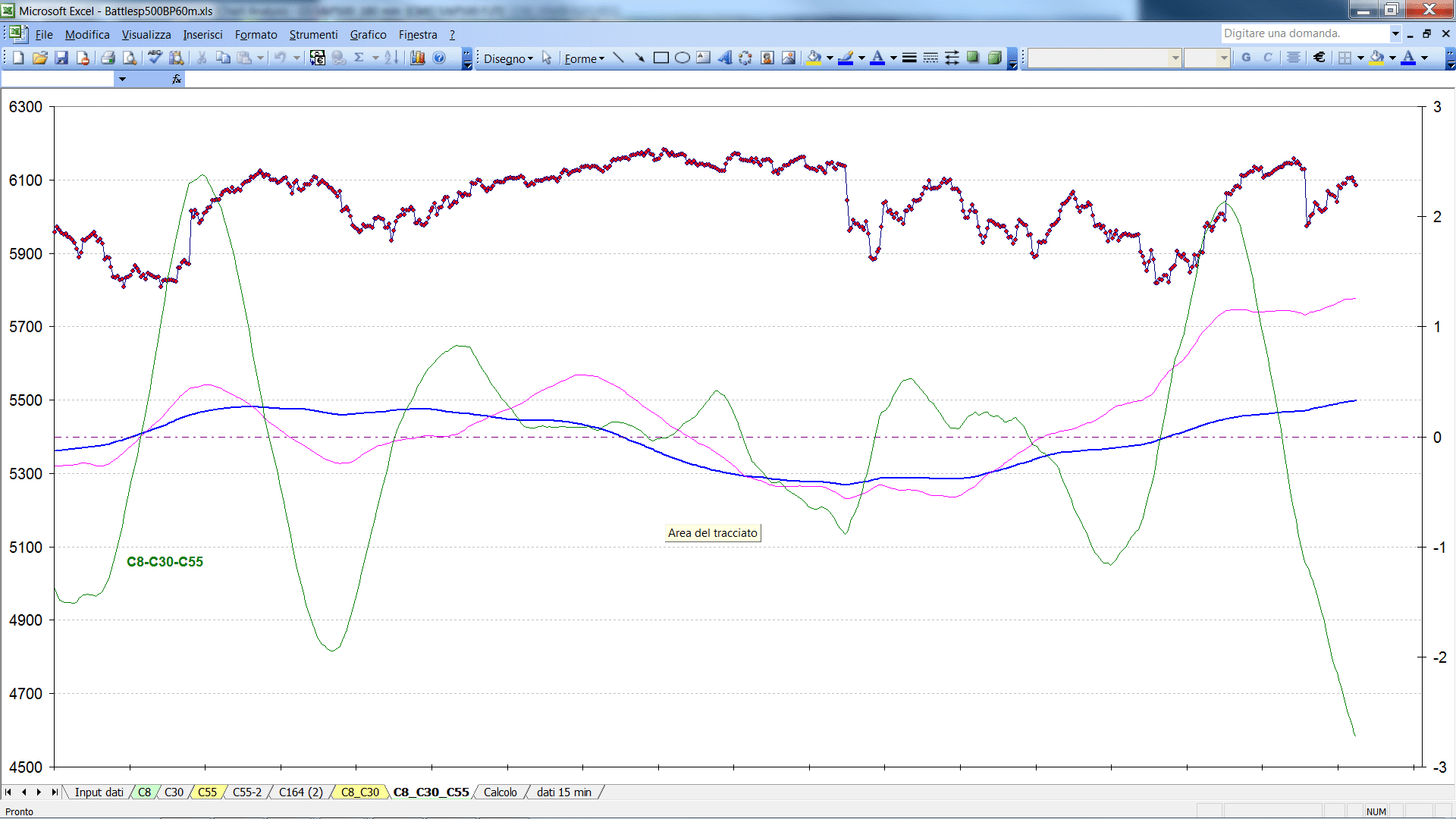Pick the arrow drawing tool
The width and height of the screenshot is (1456, 819).
(639, 58)
